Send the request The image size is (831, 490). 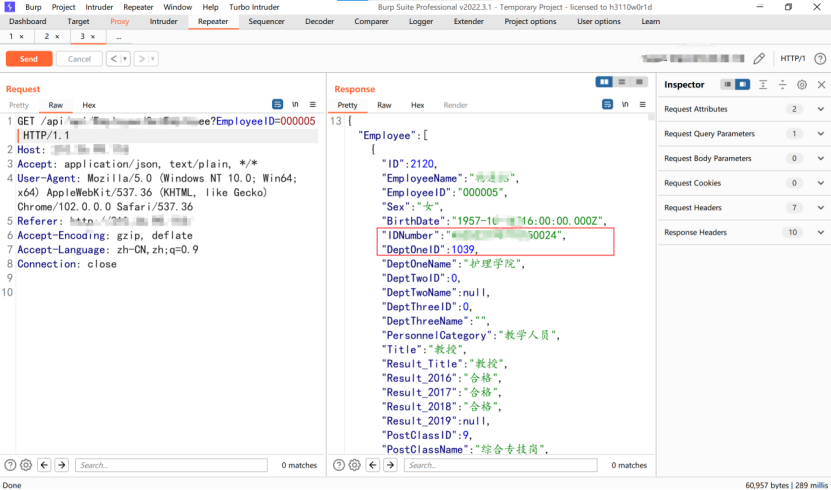click(x=29, y=59)
